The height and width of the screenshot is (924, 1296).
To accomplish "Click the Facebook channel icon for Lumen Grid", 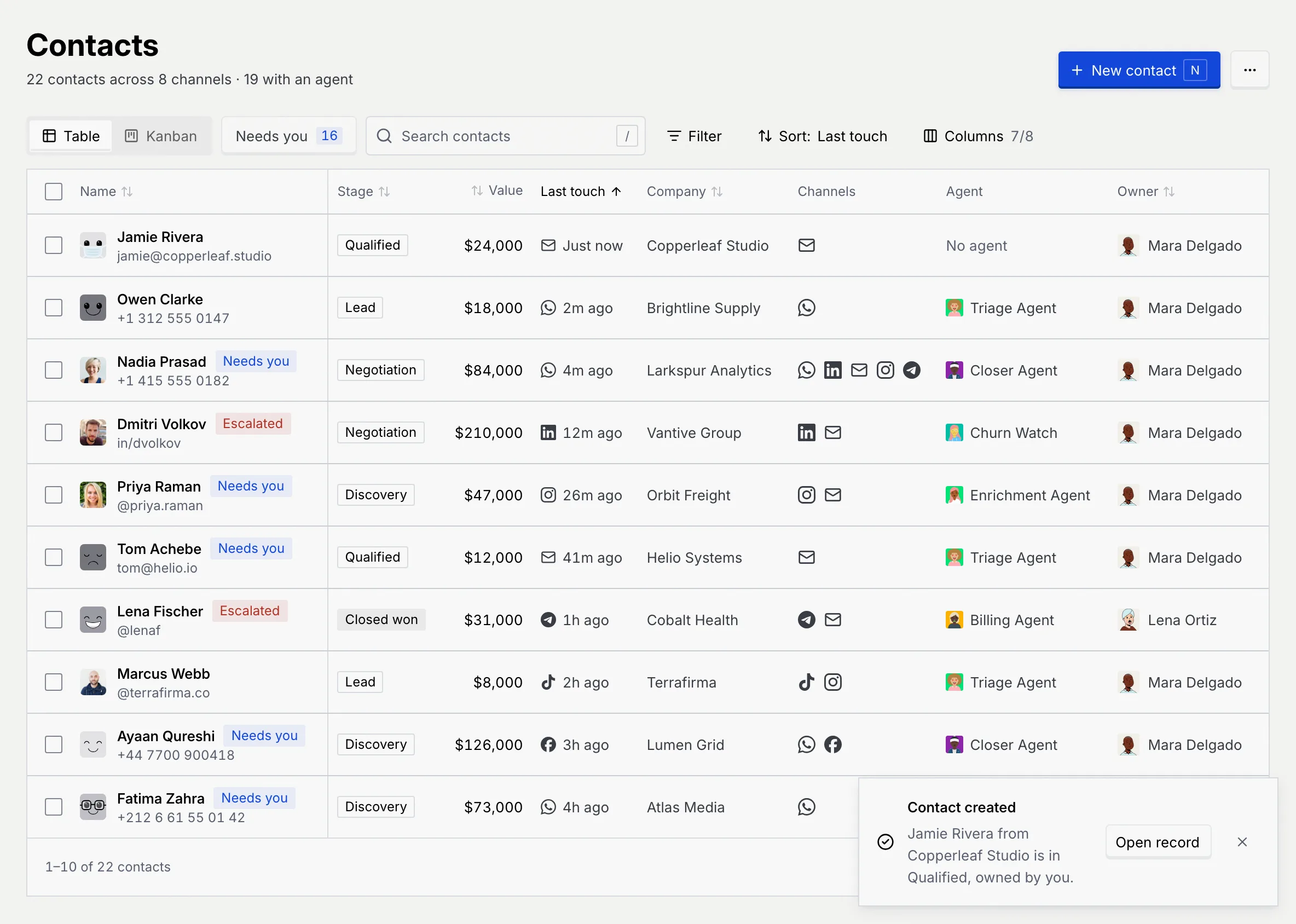I will point(832,745).
